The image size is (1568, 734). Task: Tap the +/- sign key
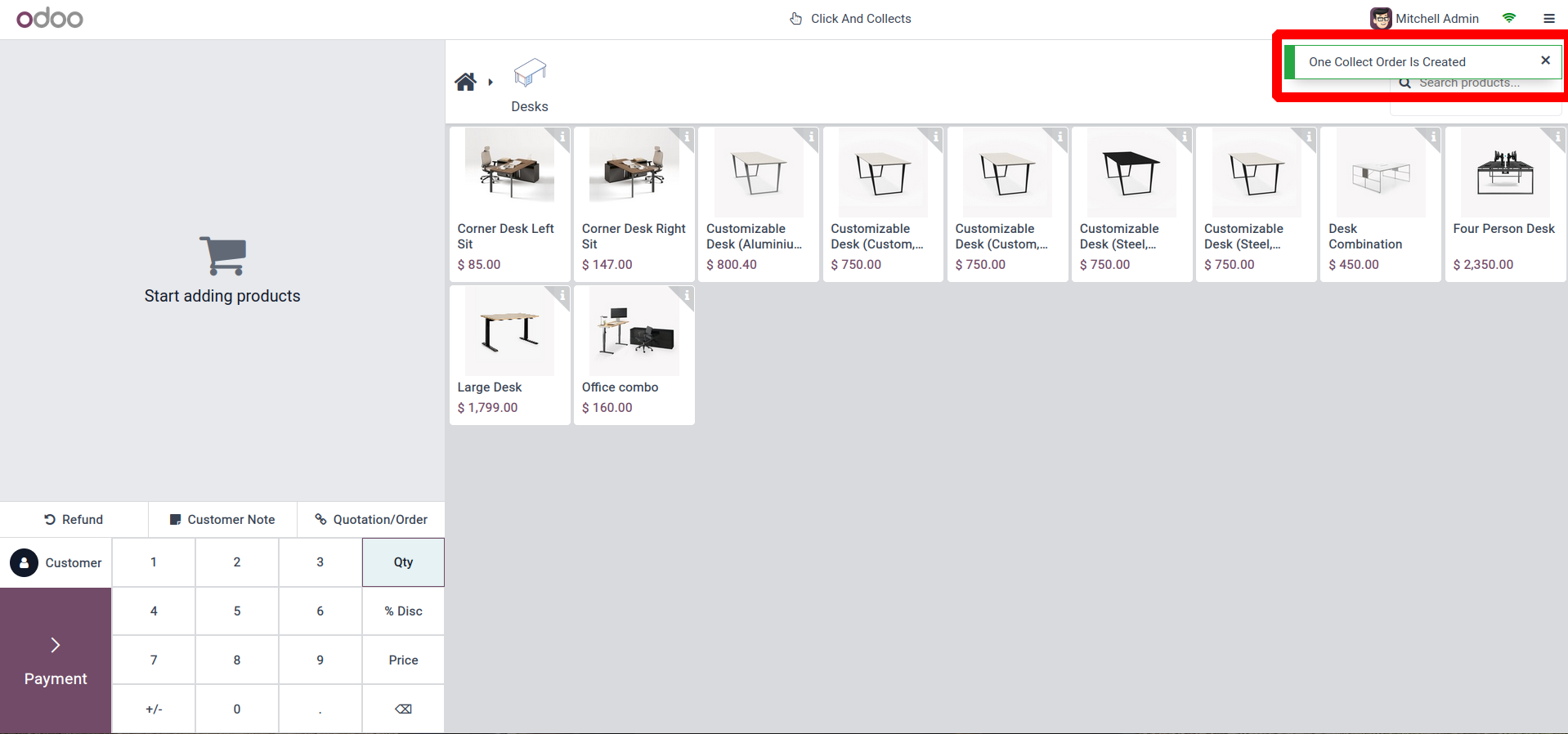pos(154,709)
